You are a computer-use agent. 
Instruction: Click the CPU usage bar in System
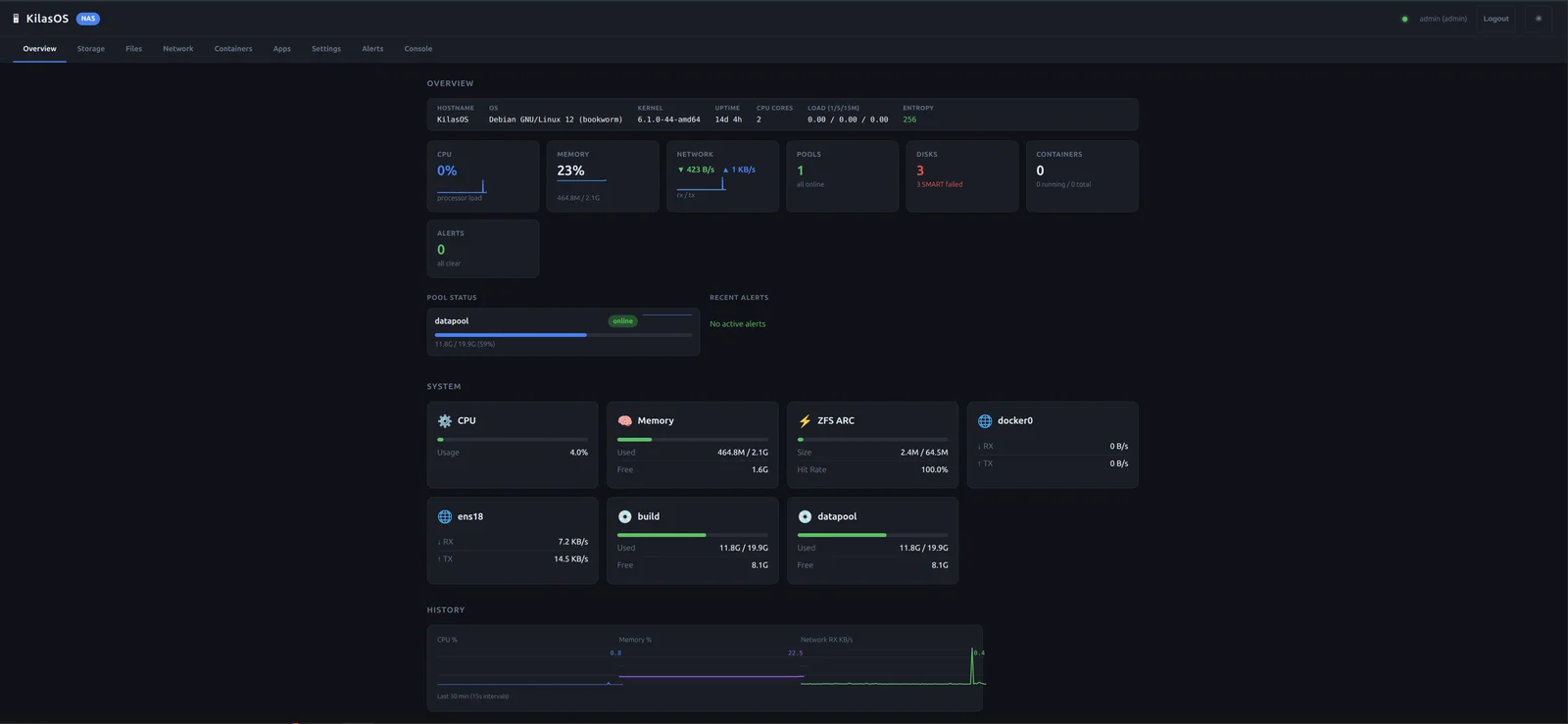point(513,440)
